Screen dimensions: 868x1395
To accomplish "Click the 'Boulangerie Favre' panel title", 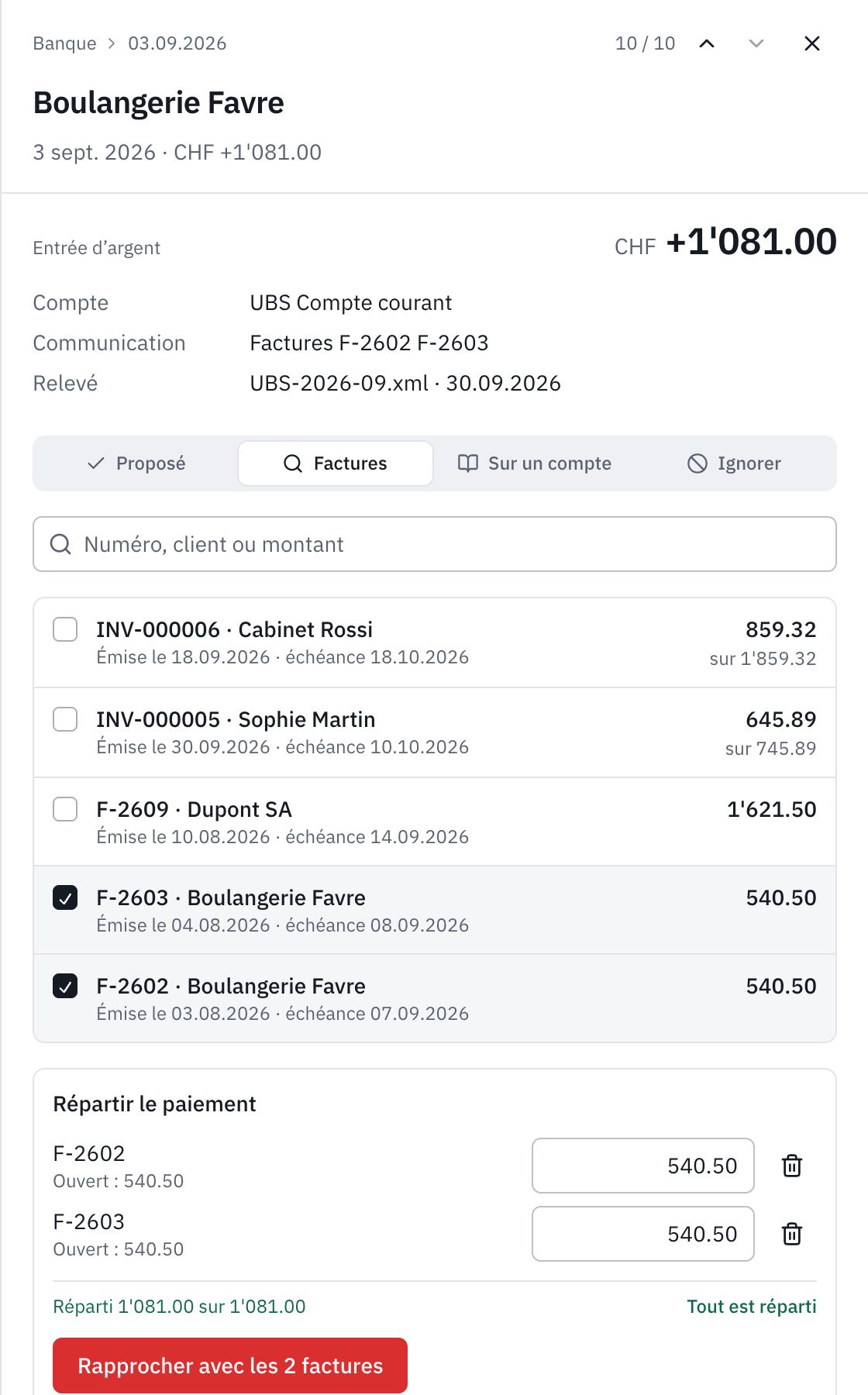I will (x=159, y=102).
